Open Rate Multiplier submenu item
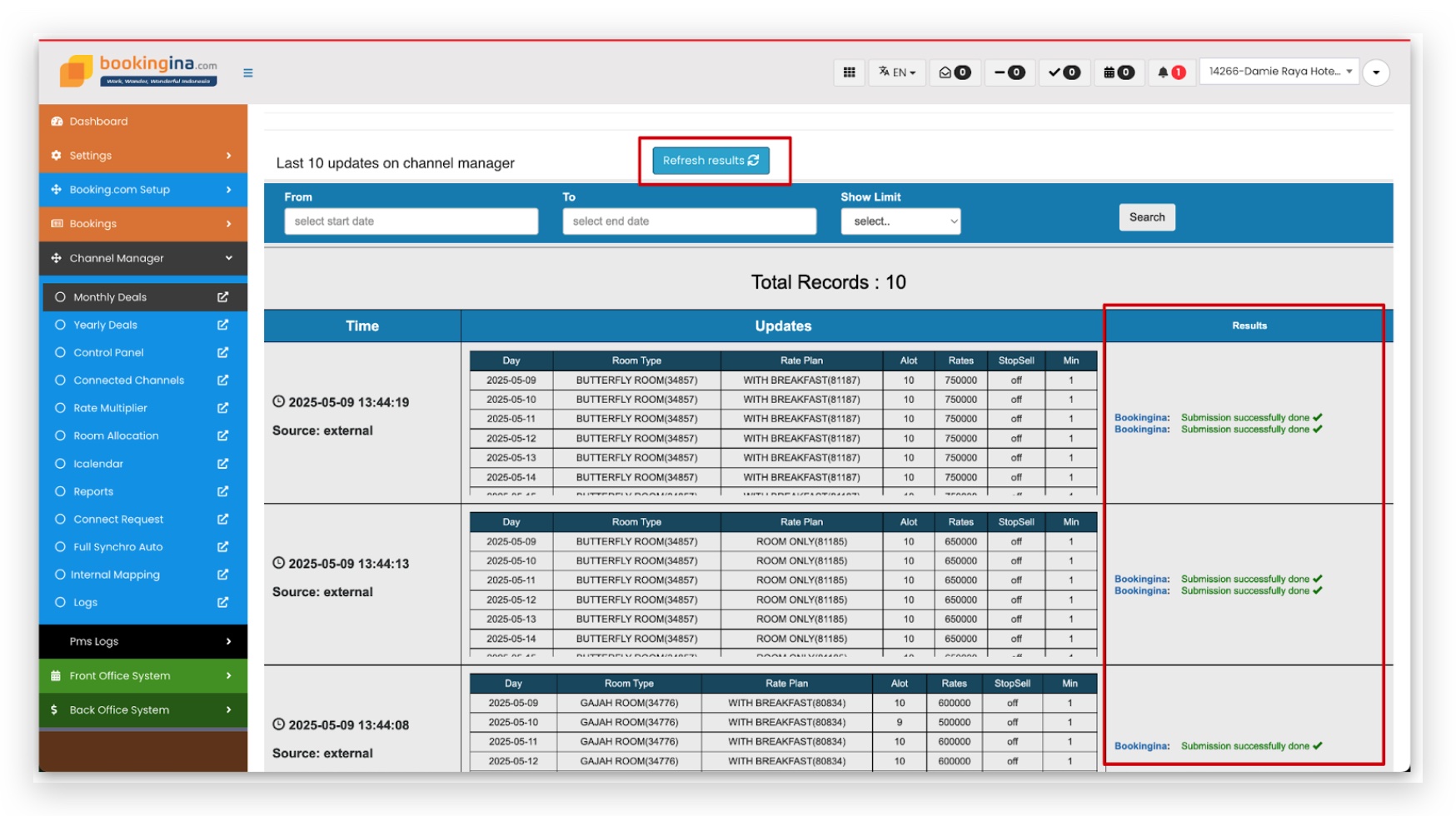1456x816 pixels. (x=110, y=408)
